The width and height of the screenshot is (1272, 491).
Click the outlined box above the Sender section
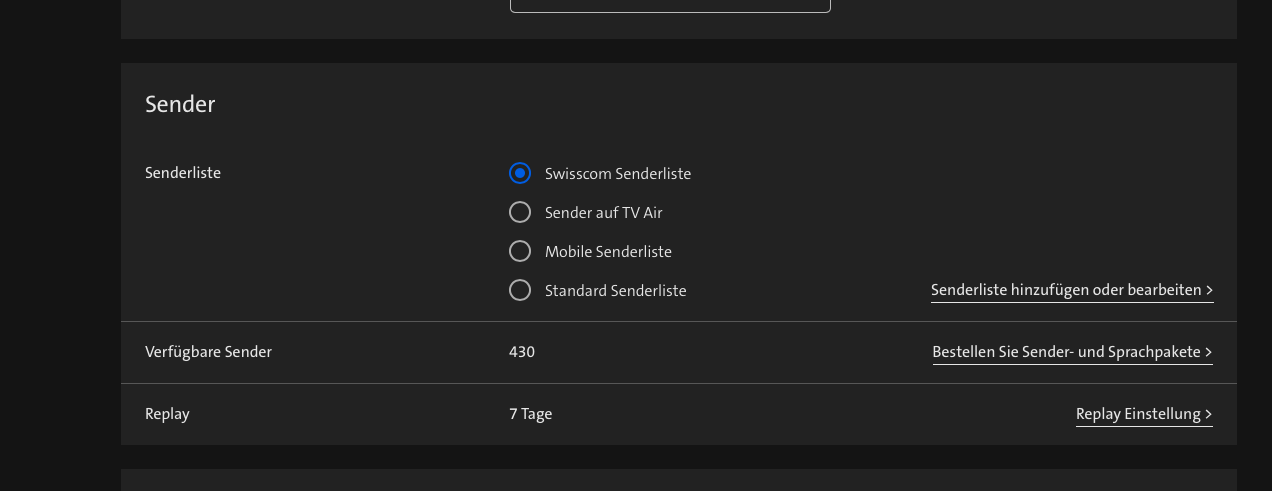tap(670, 6)
